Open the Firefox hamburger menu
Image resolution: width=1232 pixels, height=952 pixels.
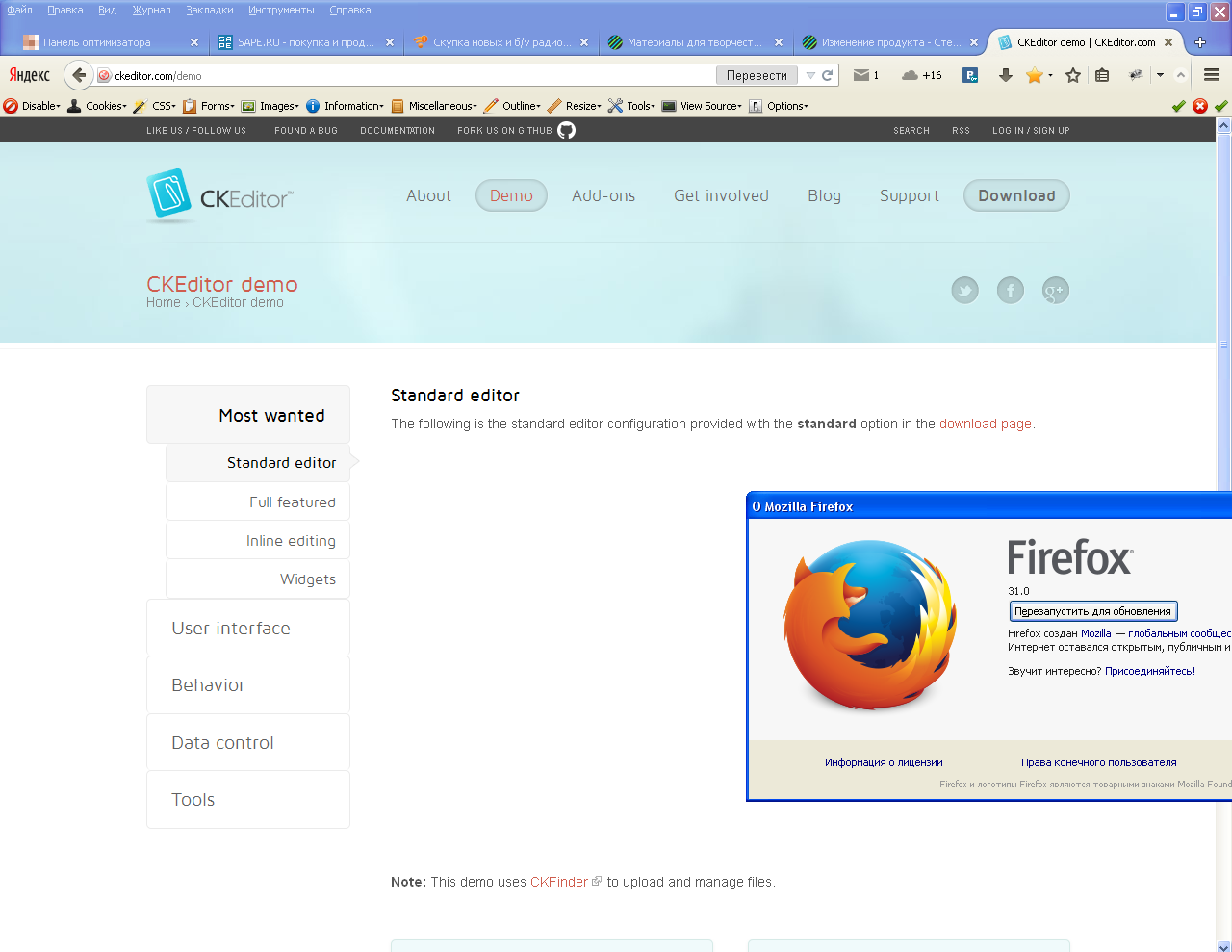click(x=1212, y=75)
